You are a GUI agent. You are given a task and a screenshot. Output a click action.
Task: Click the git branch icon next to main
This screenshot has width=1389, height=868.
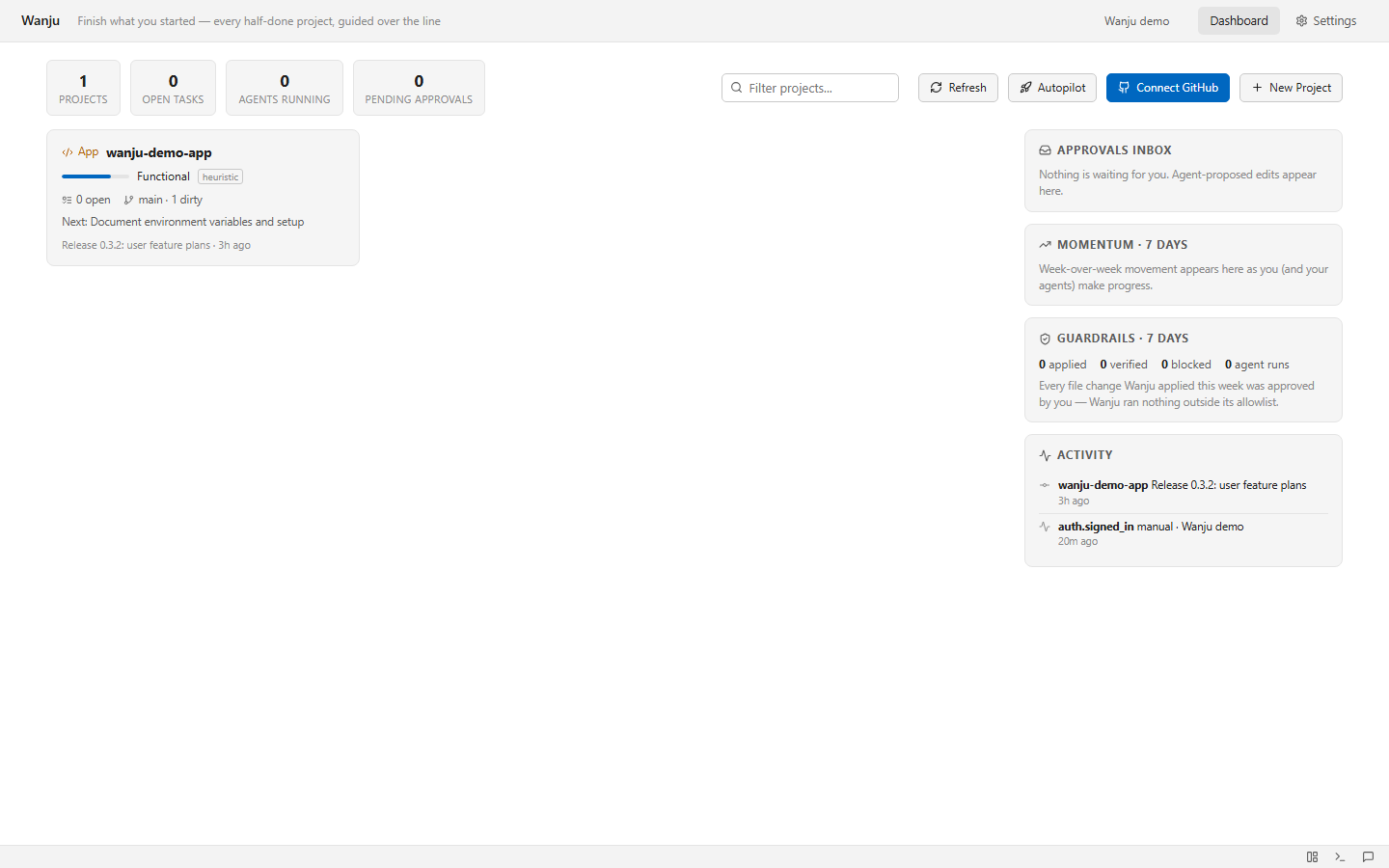pos(128,200)
